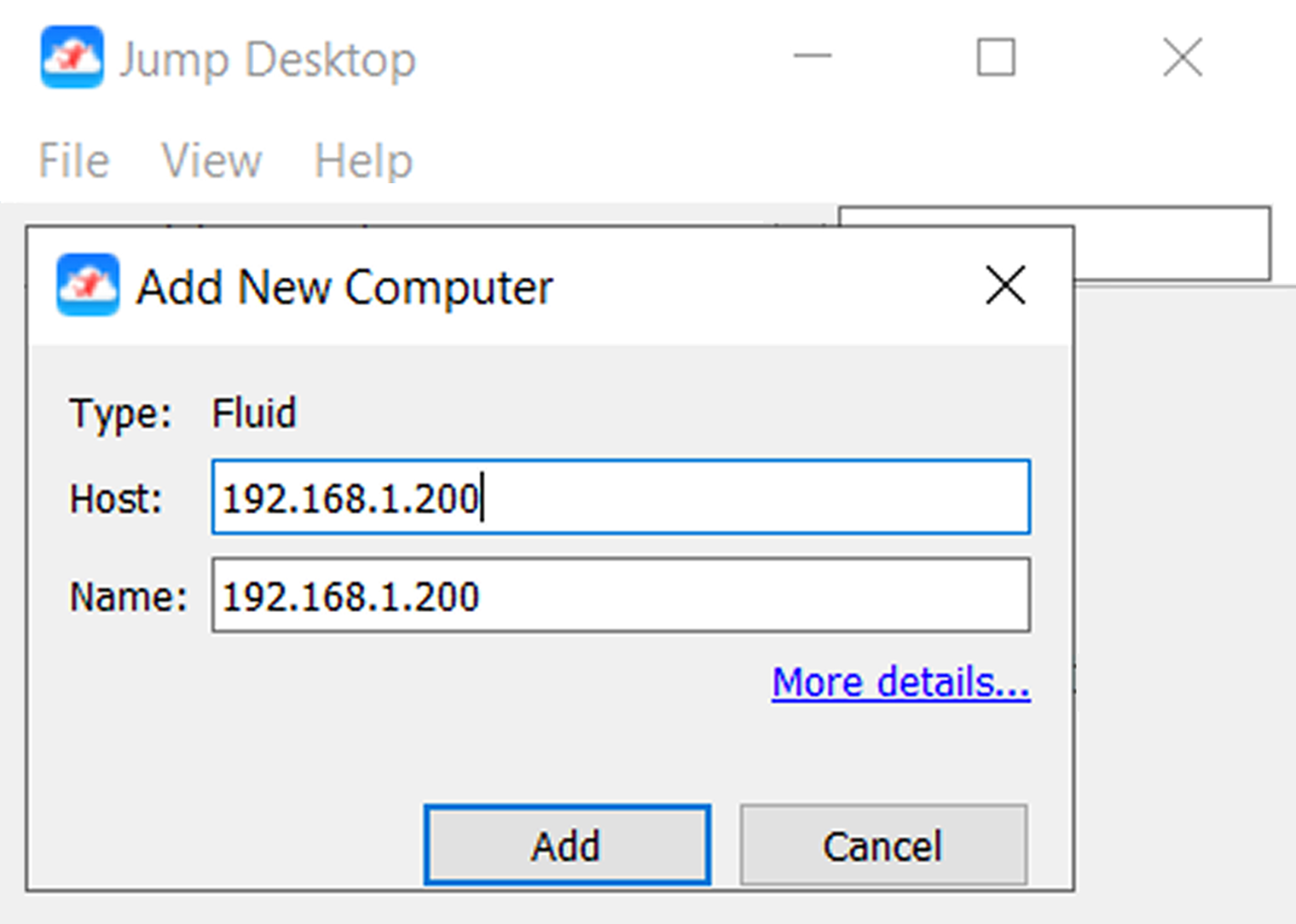Close the Jump Desktop main window
1296x924 pixels.
point(1183,57)
